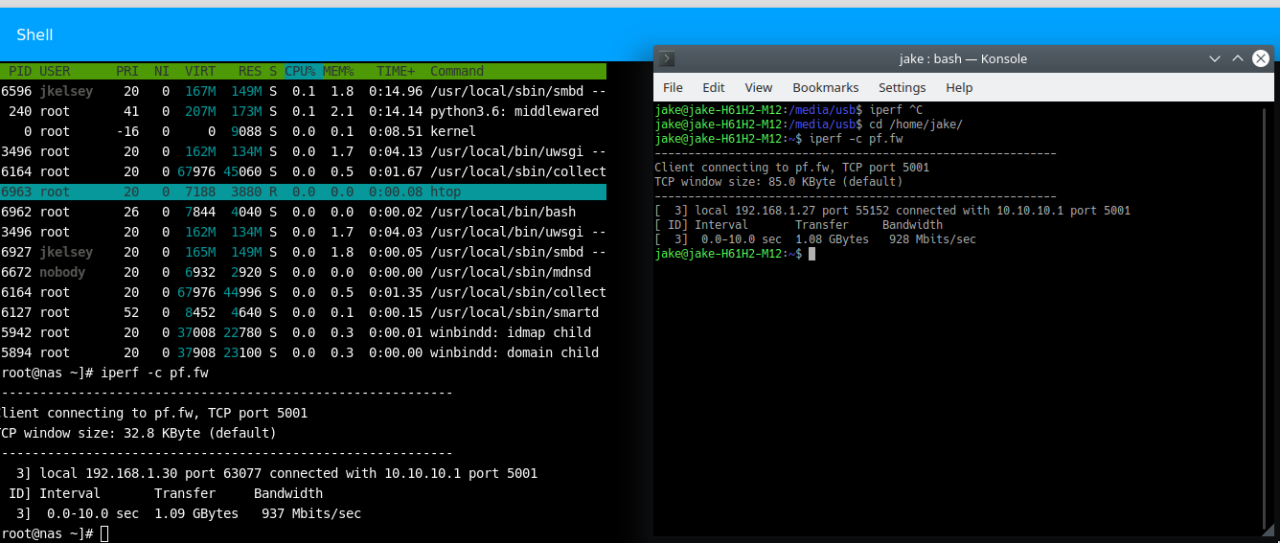Select the highlighted htop process row 6963
The height and width of the screenshot is (543, 1280).
click(x=303, y=191)
